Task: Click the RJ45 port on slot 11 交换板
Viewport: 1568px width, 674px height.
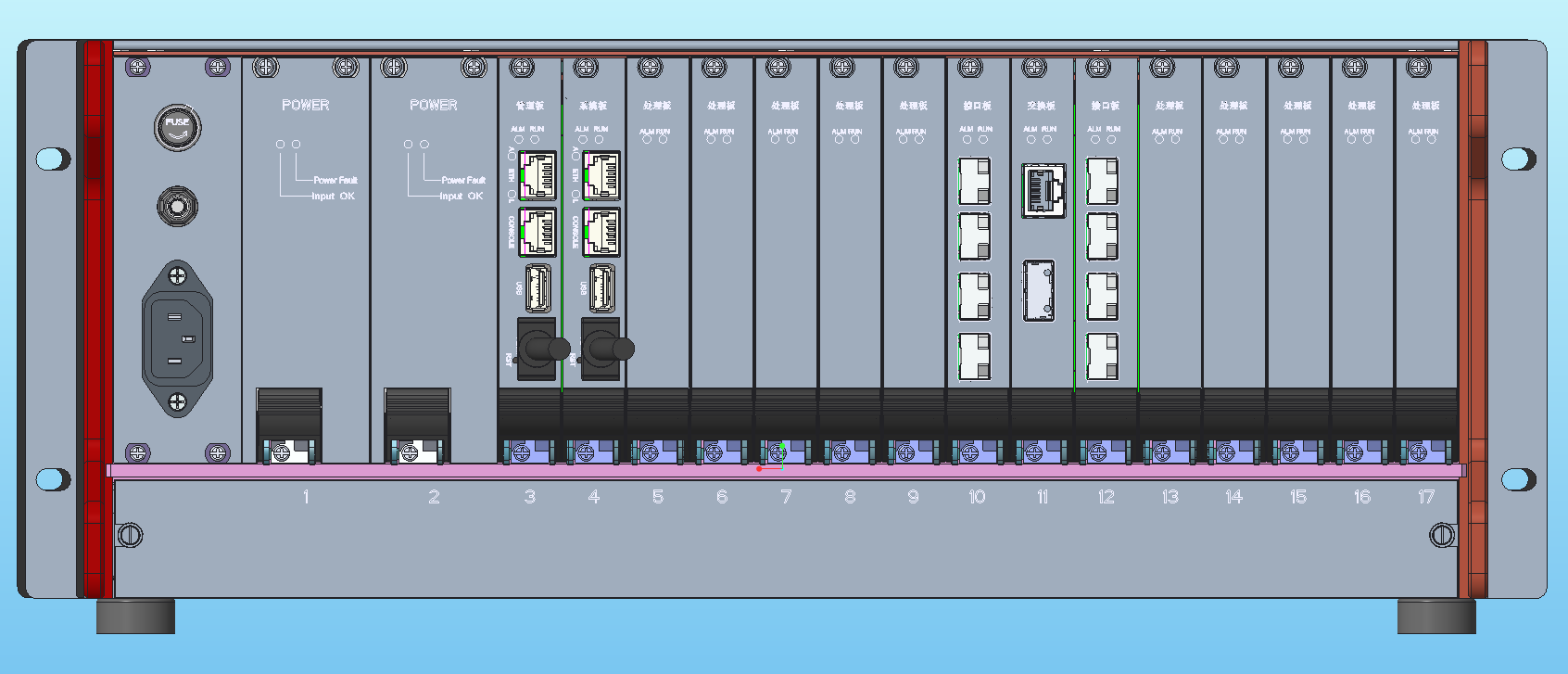Action: (1043, 190)
